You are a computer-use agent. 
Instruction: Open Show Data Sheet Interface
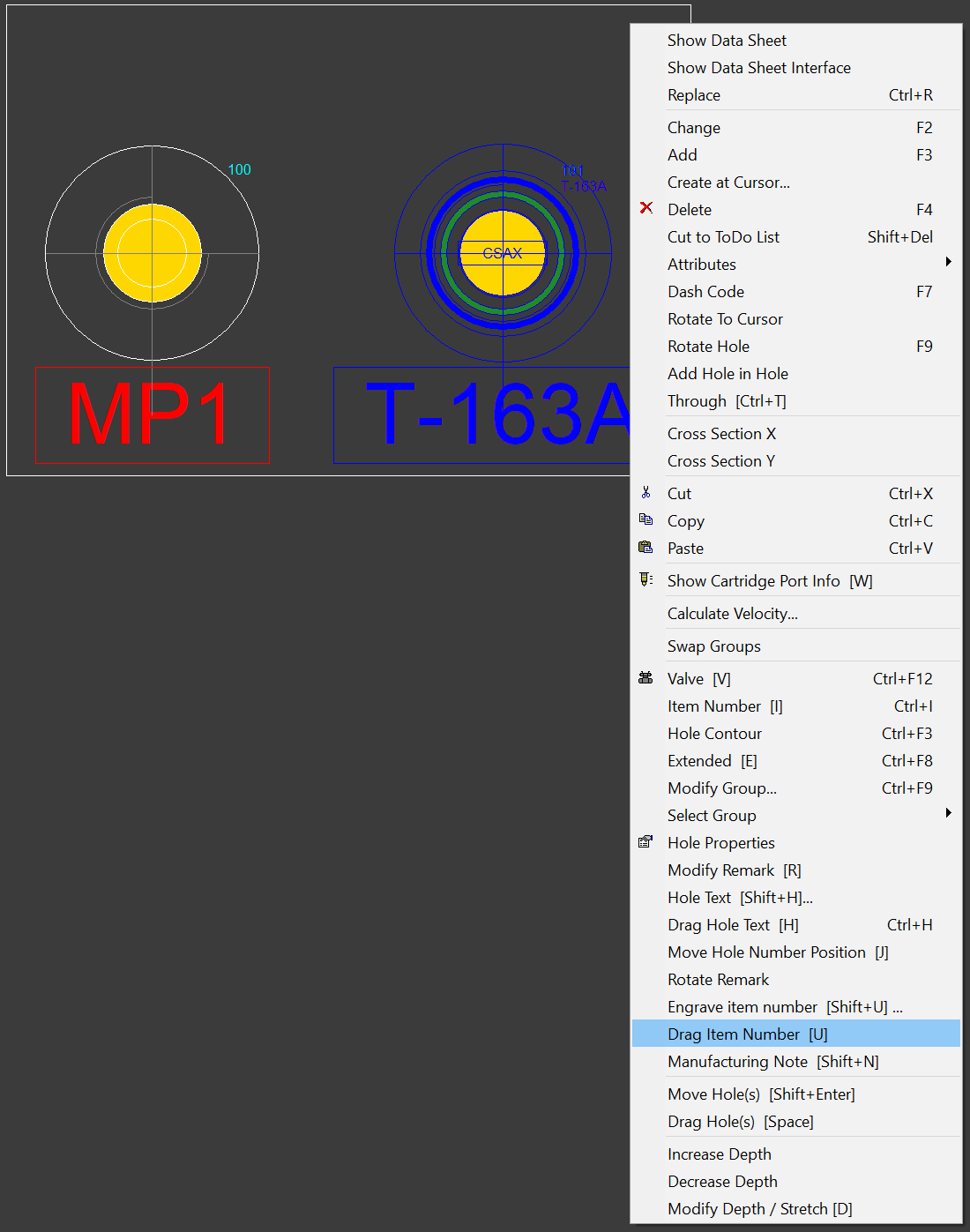pos(796,68)
